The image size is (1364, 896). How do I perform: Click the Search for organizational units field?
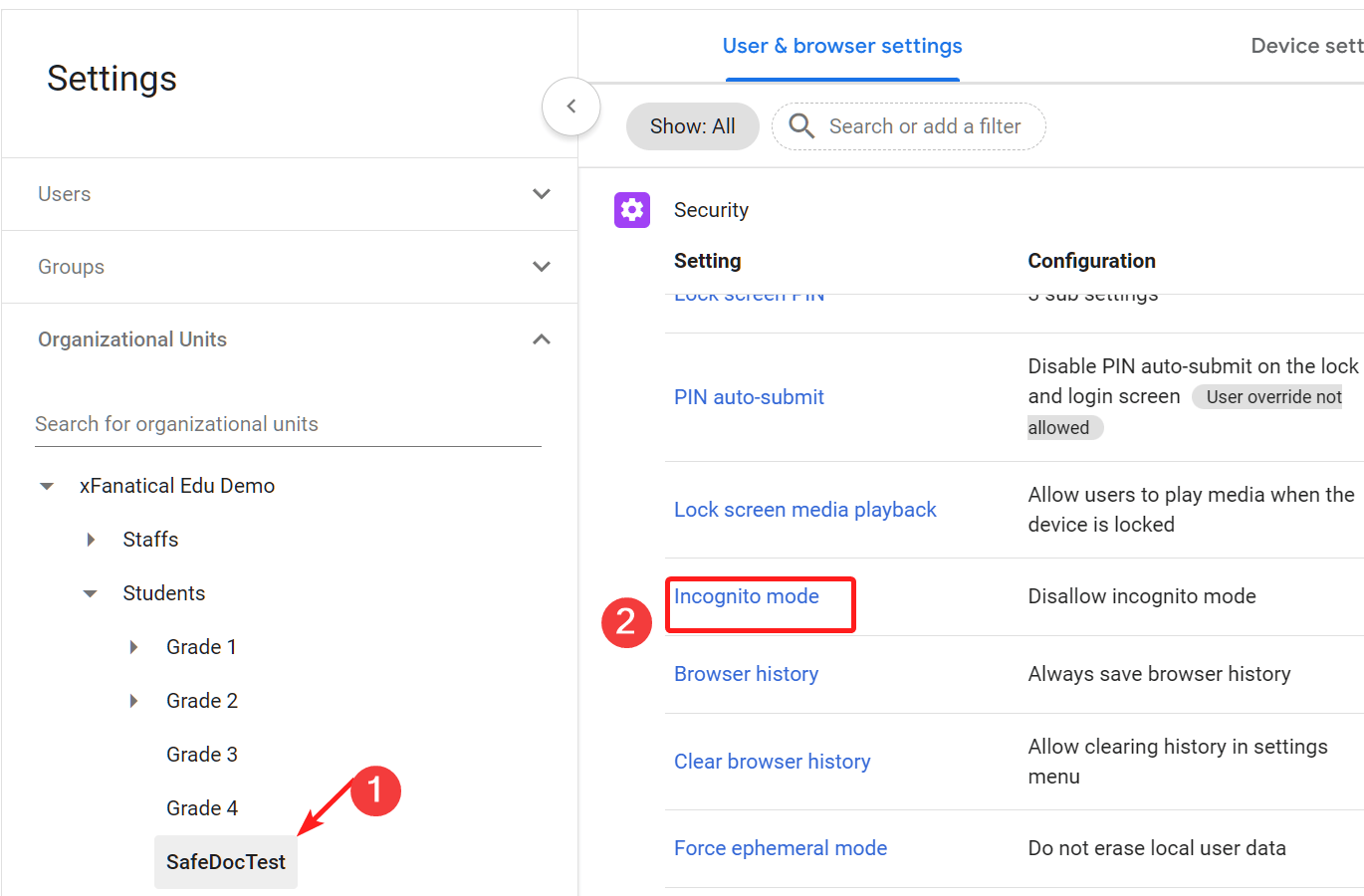coord(288,424)
